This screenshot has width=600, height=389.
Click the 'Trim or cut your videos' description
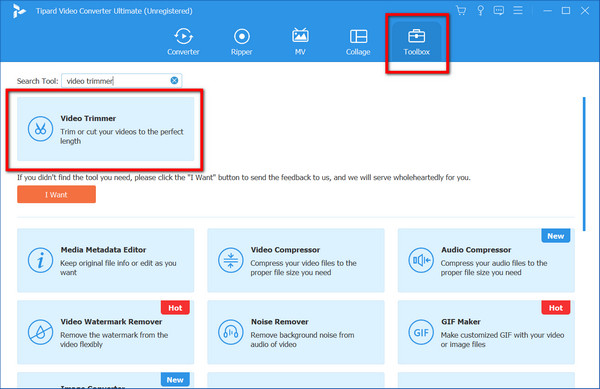[122, 136]
